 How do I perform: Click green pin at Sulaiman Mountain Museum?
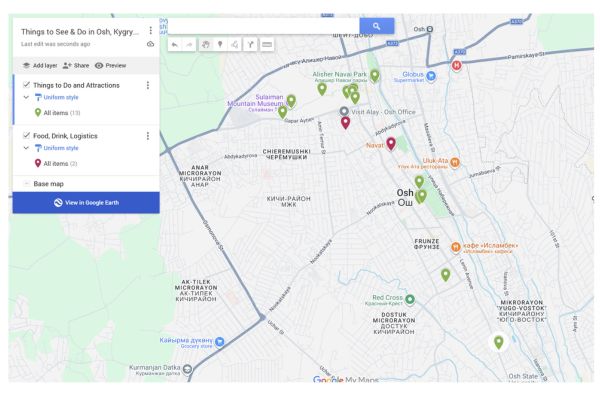click(x=291, y=101)
